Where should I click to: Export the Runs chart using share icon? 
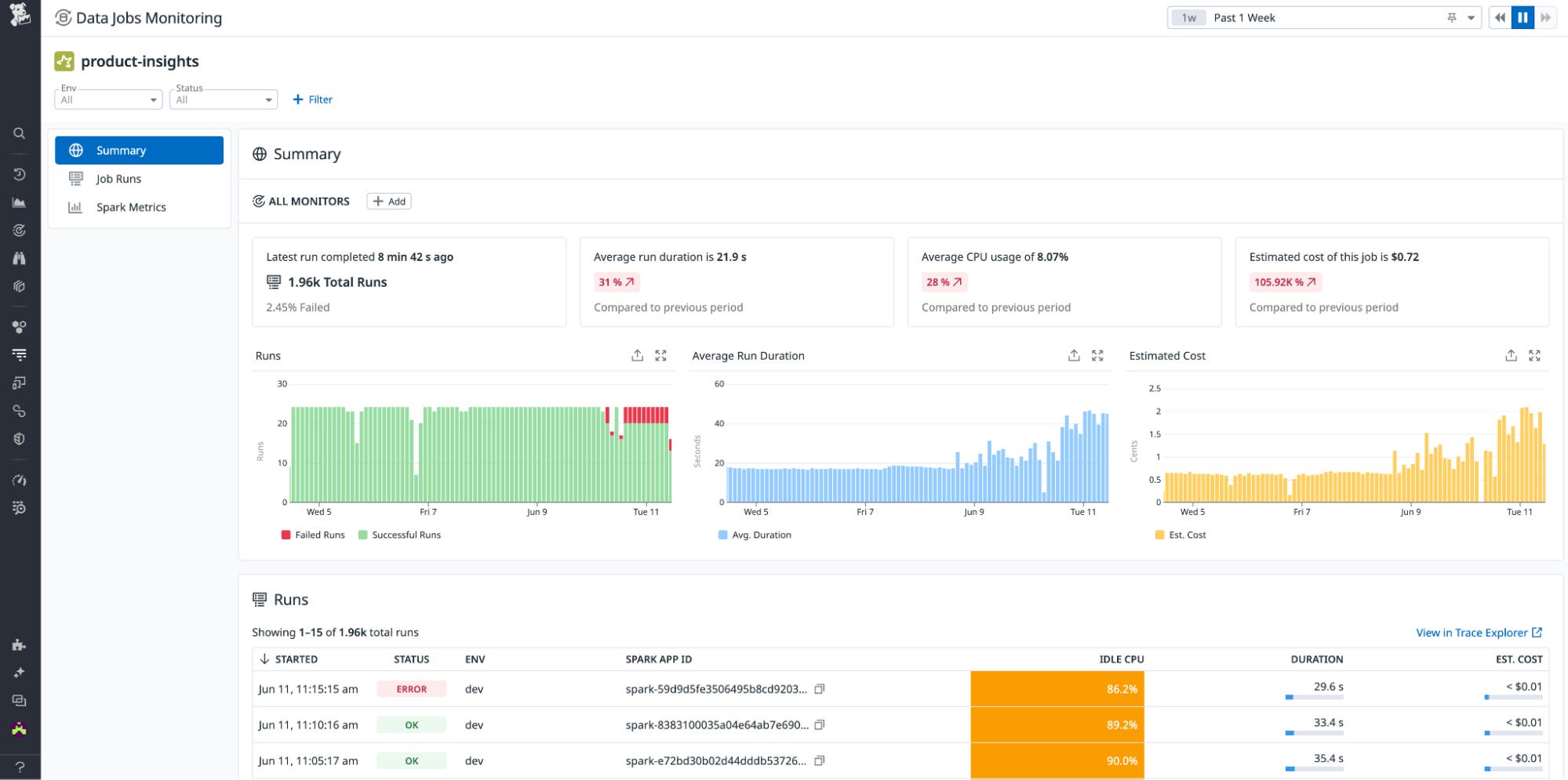[637, 356]
